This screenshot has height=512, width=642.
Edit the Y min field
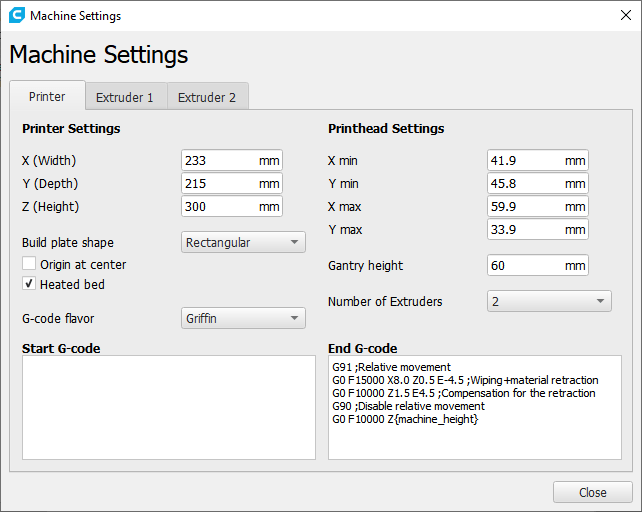coord(538,183)
